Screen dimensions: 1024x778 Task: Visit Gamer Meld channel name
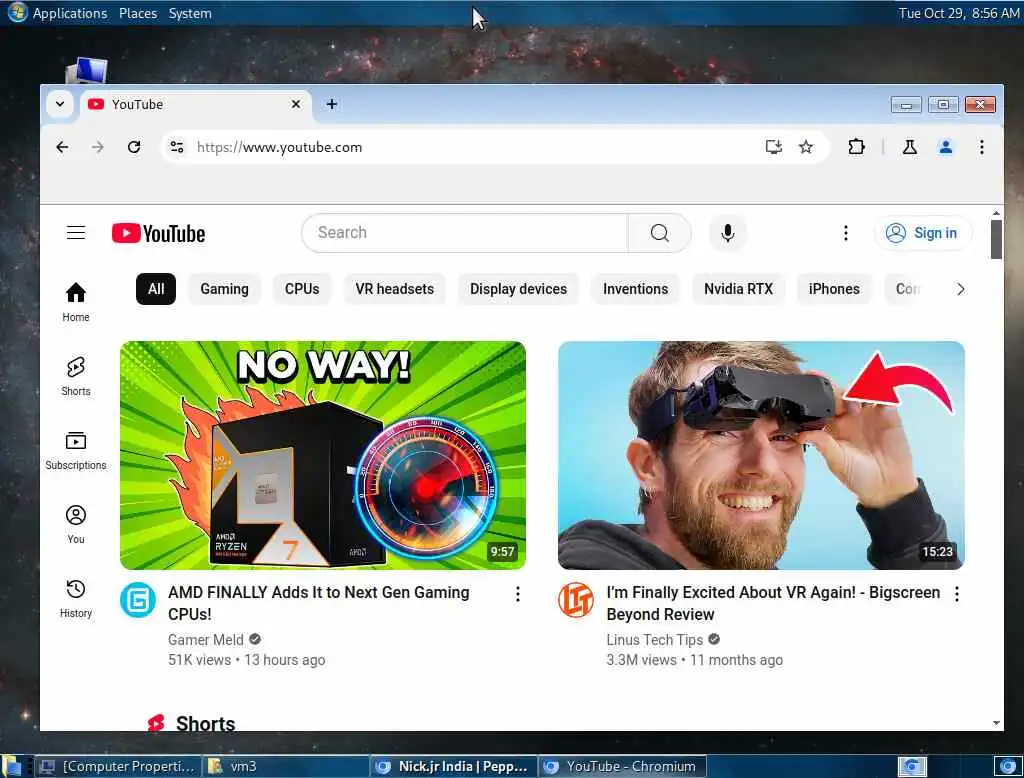click(x=206, y=640)
